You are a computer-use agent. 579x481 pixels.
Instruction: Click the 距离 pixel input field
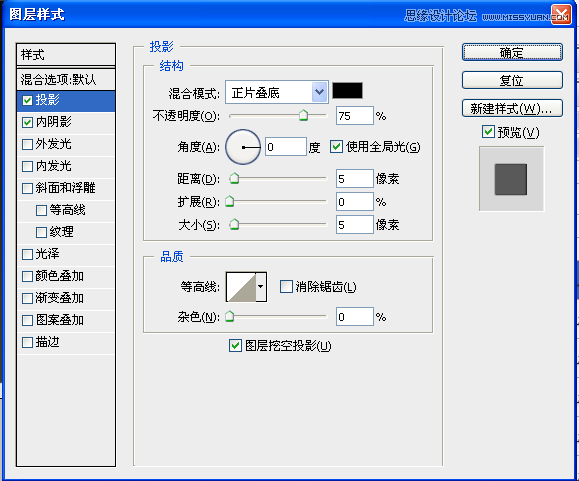(x=354, y=179)
